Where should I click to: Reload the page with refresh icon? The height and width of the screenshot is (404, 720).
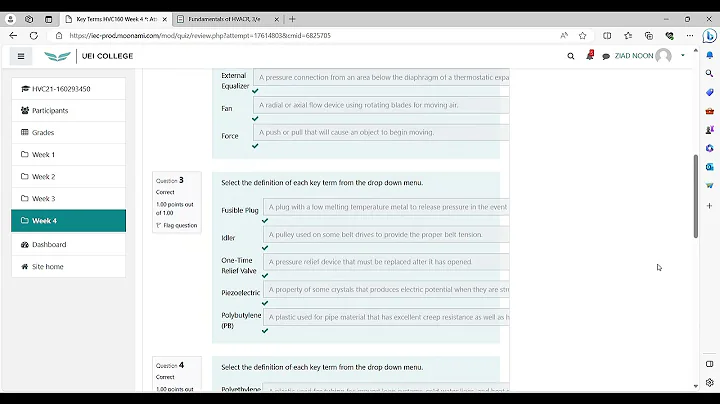tap(34, 35)
